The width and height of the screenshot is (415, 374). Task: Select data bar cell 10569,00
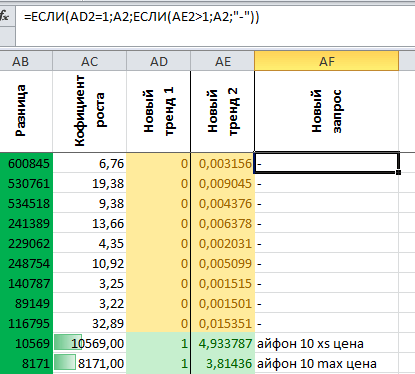(x=89, y=343)
